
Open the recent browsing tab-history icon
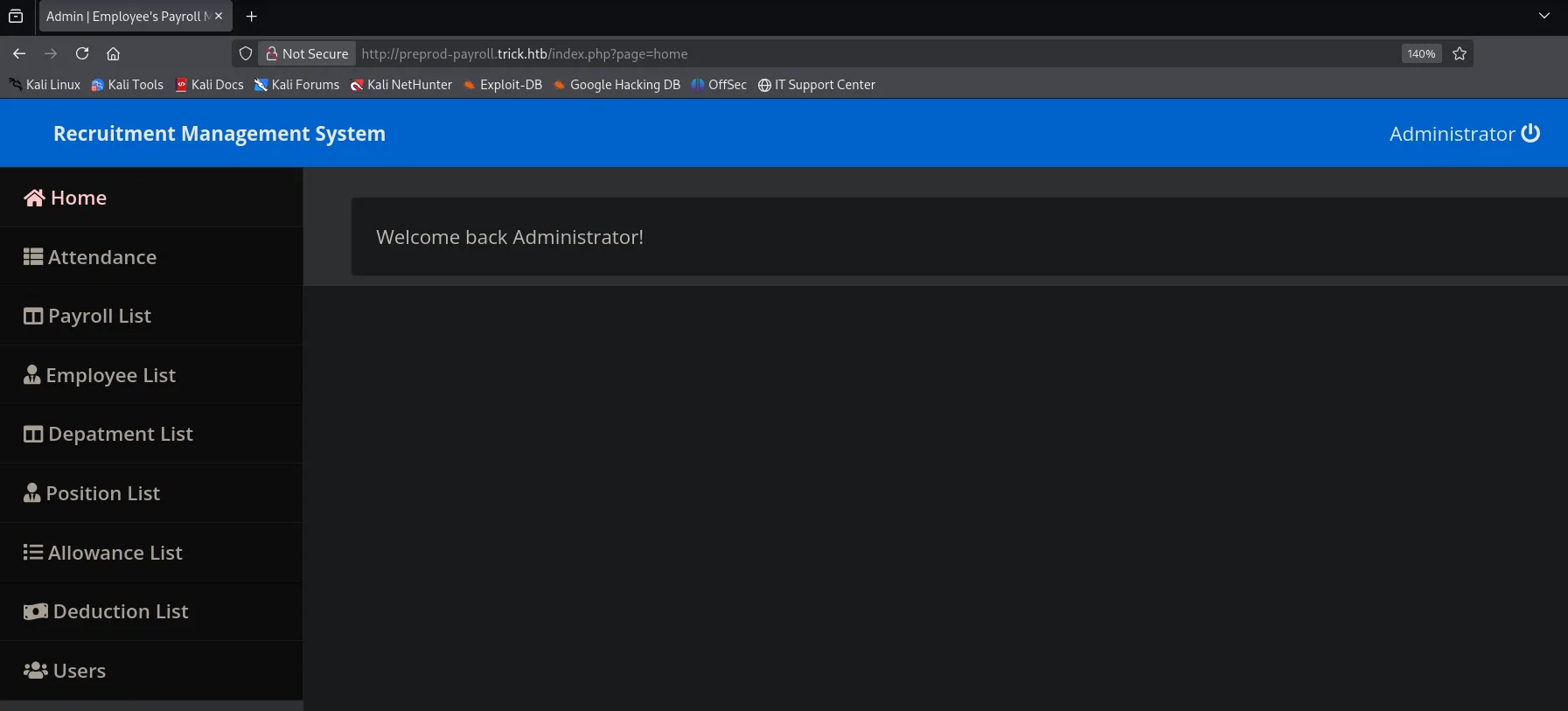(x=16, y=16)
